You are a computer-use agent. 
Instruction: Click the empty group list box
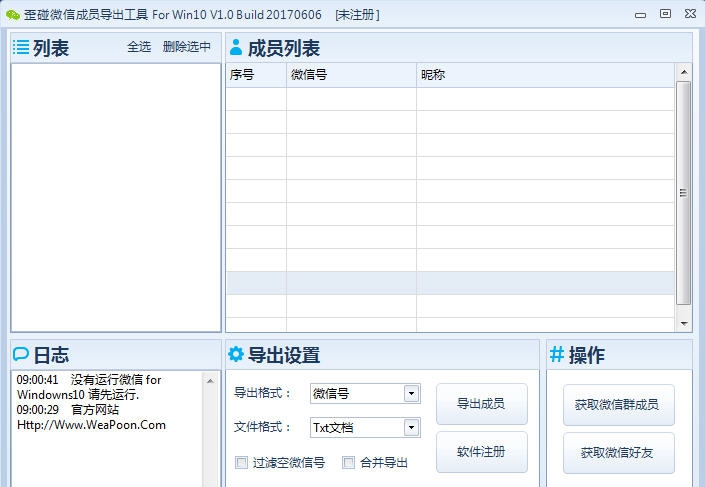[x=116, y=197]
